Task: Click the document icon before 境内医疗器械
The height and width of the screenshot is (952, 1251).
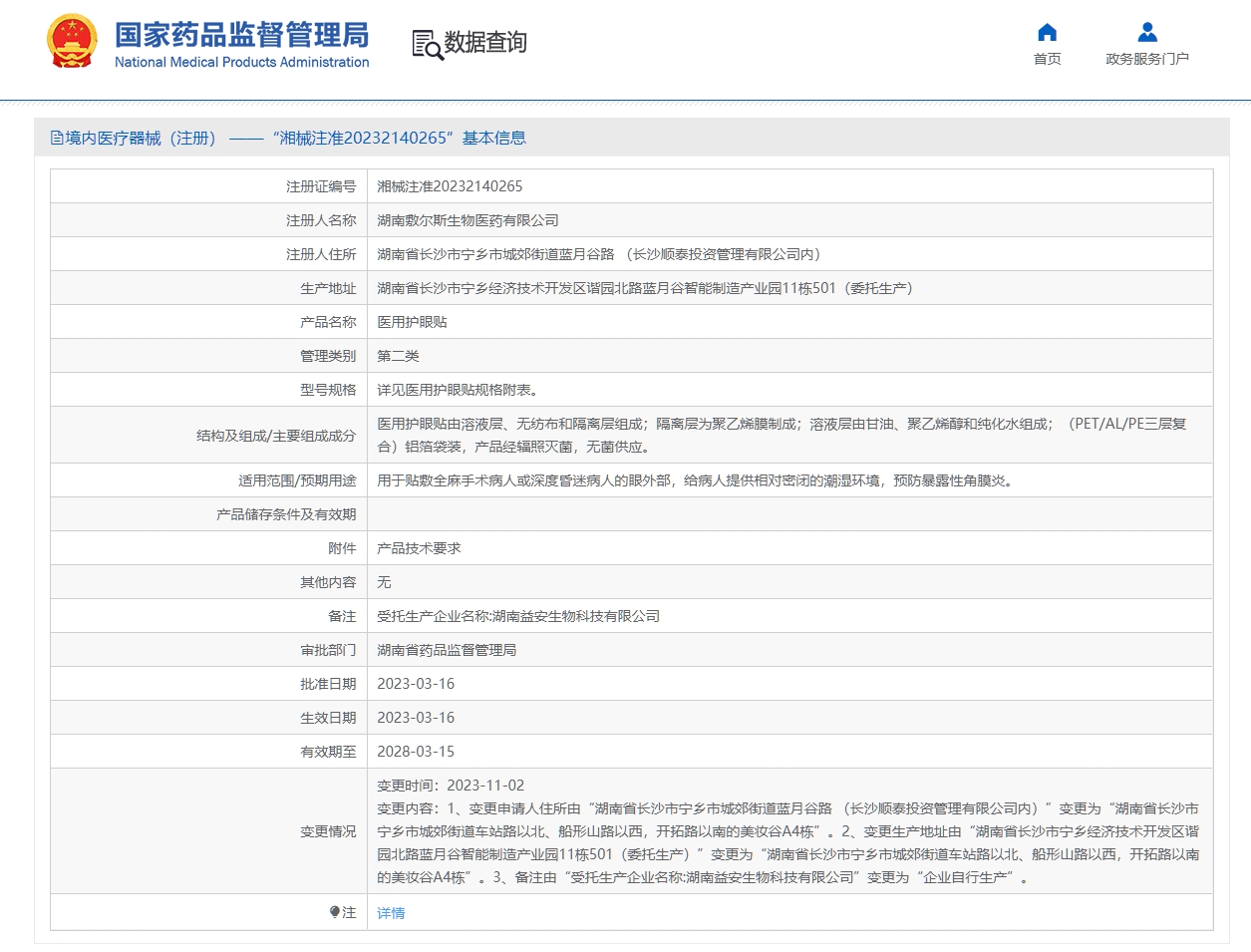Action: coord(57,139)
